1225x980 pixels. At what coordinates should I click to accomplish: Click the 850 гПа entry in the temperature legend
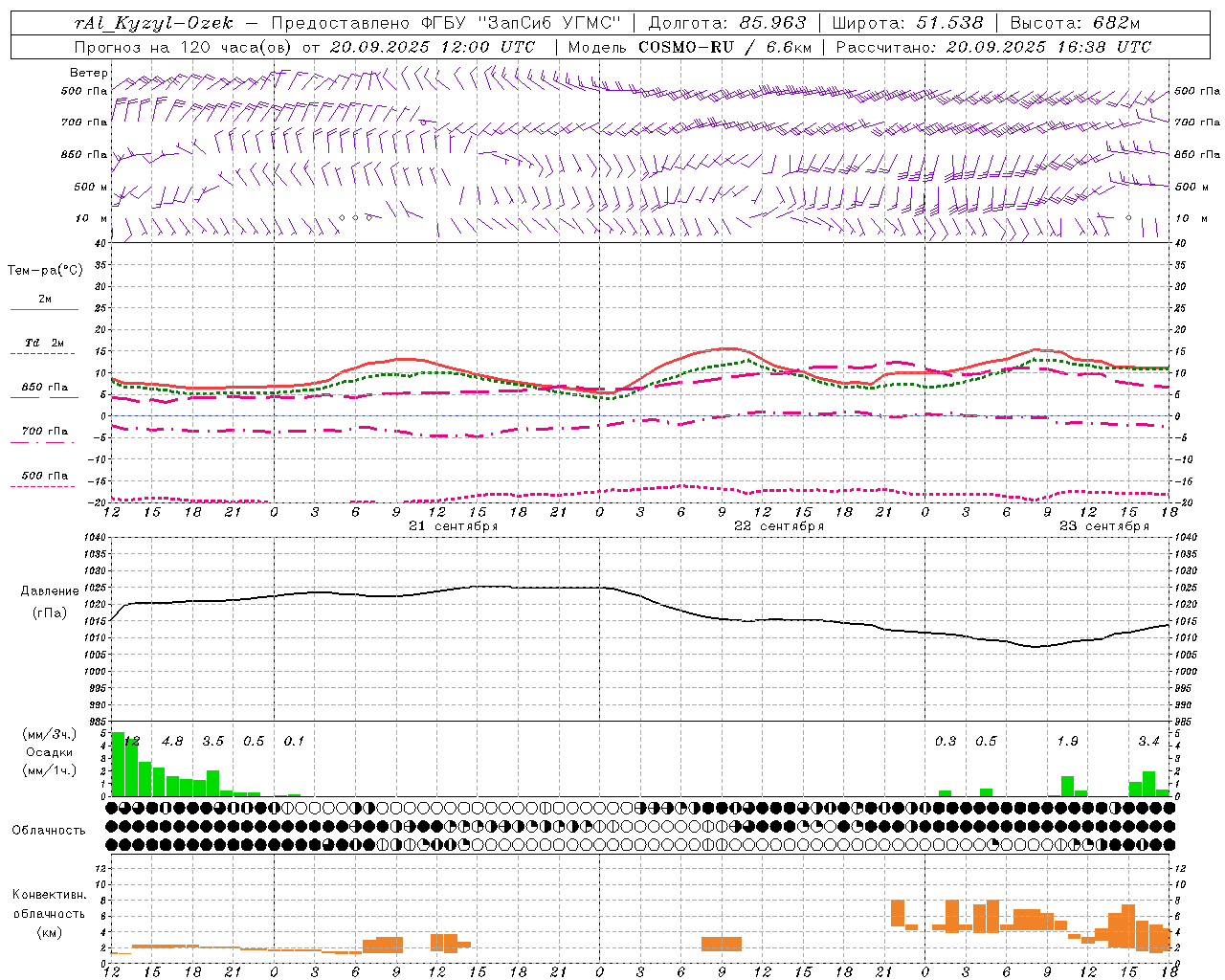click(45, 388)
